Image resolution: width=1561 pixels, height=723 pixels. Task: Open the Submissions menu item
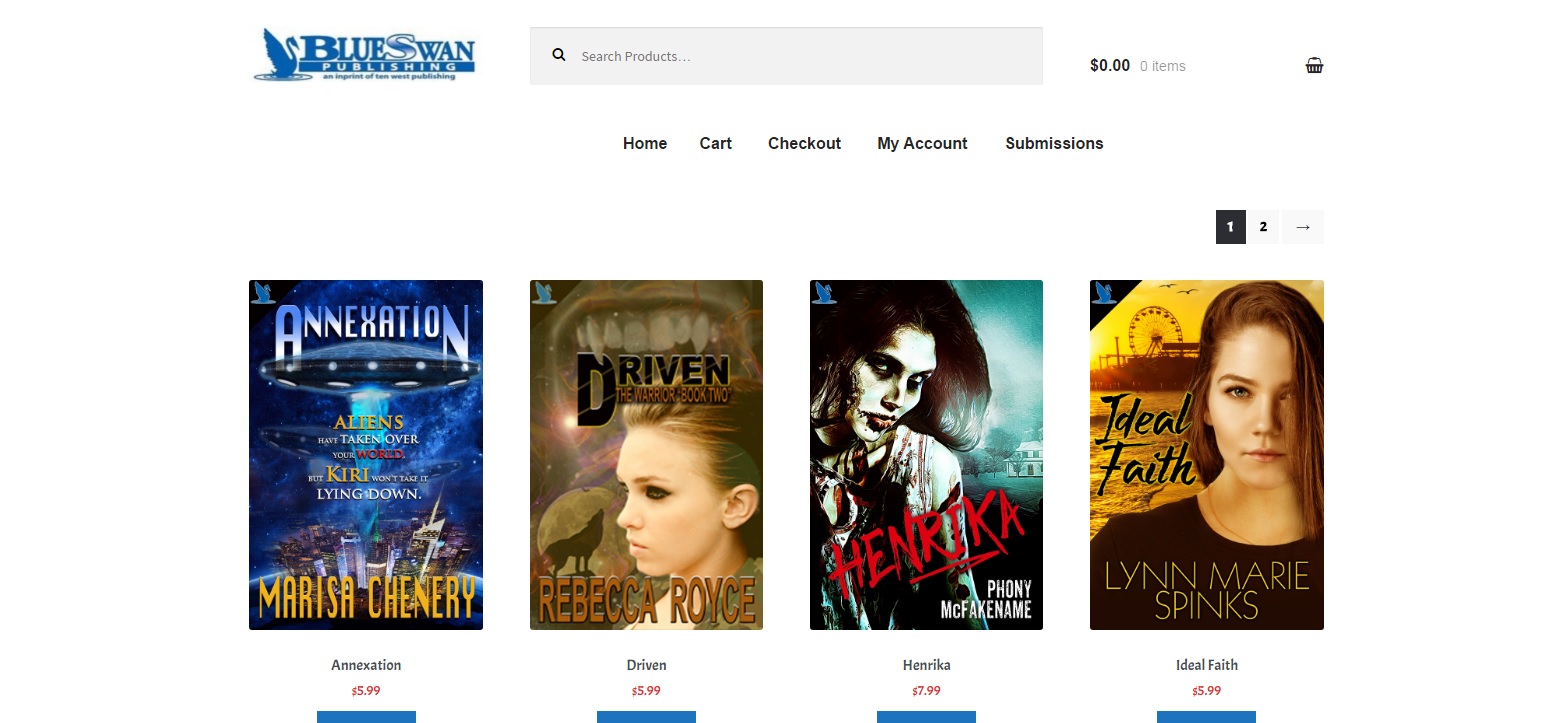pos(1054,143)
